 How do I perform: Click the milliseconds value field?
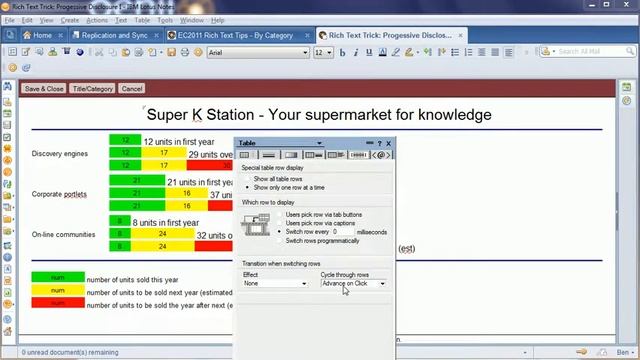342,232
